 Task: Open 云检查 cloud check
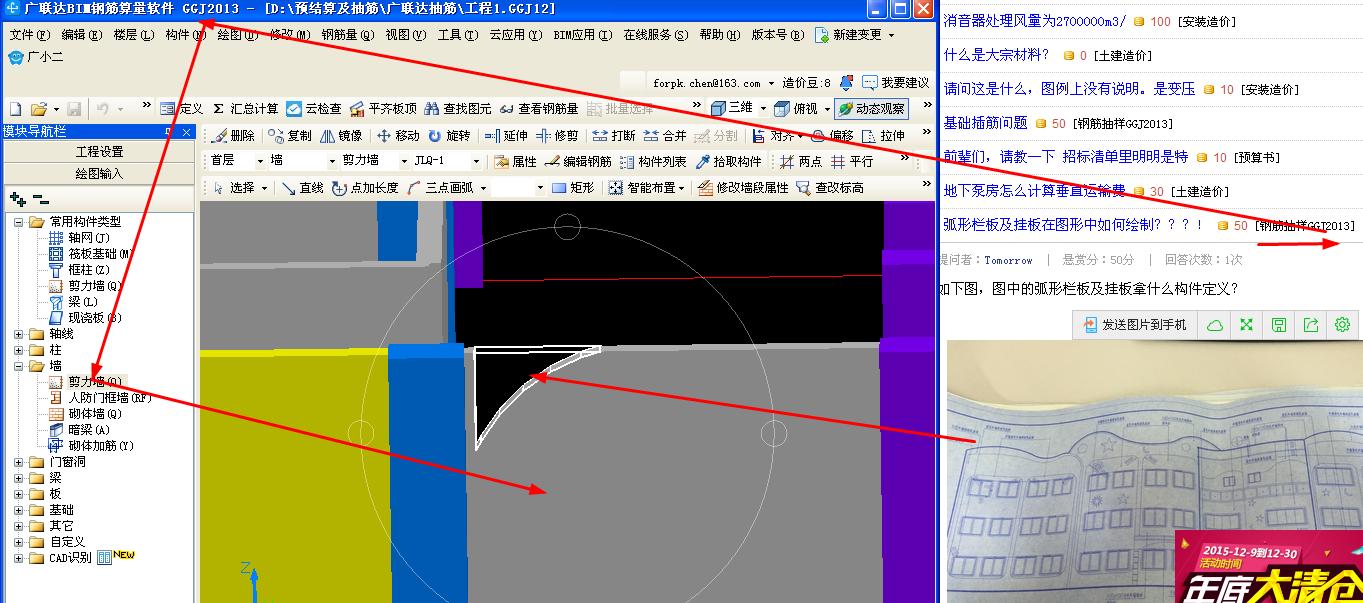click(x=314, y=109)
